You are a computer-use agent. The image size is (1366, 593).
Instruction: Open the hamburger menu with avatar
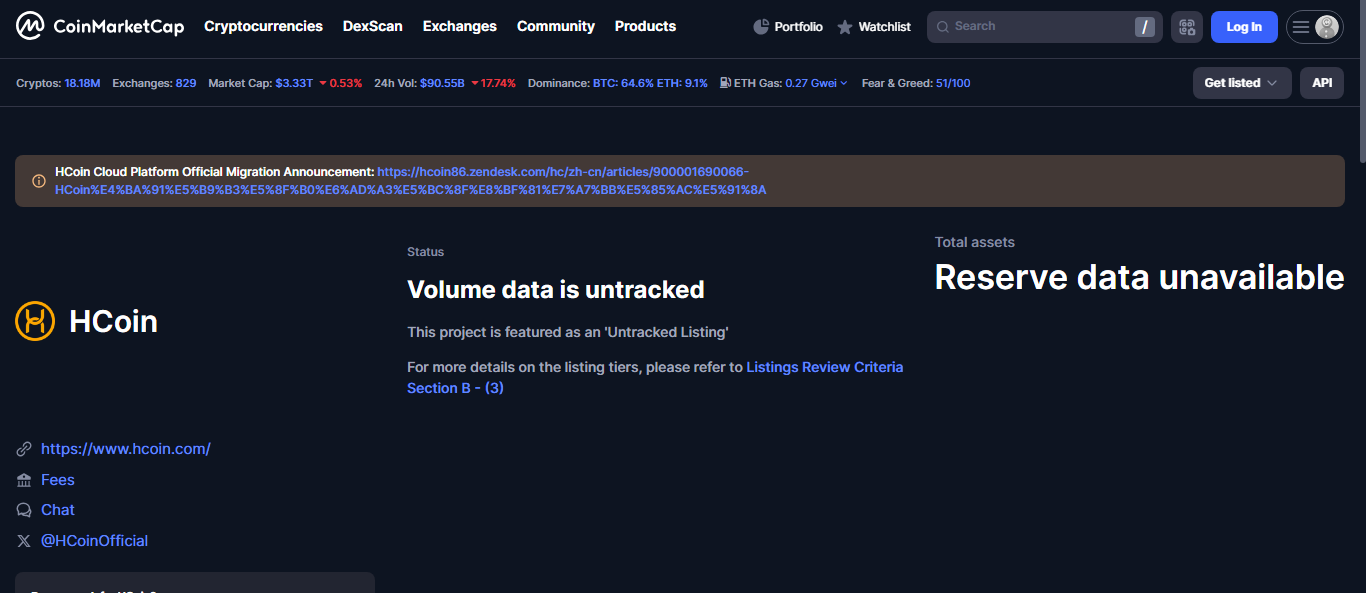tap(1314, 27)
